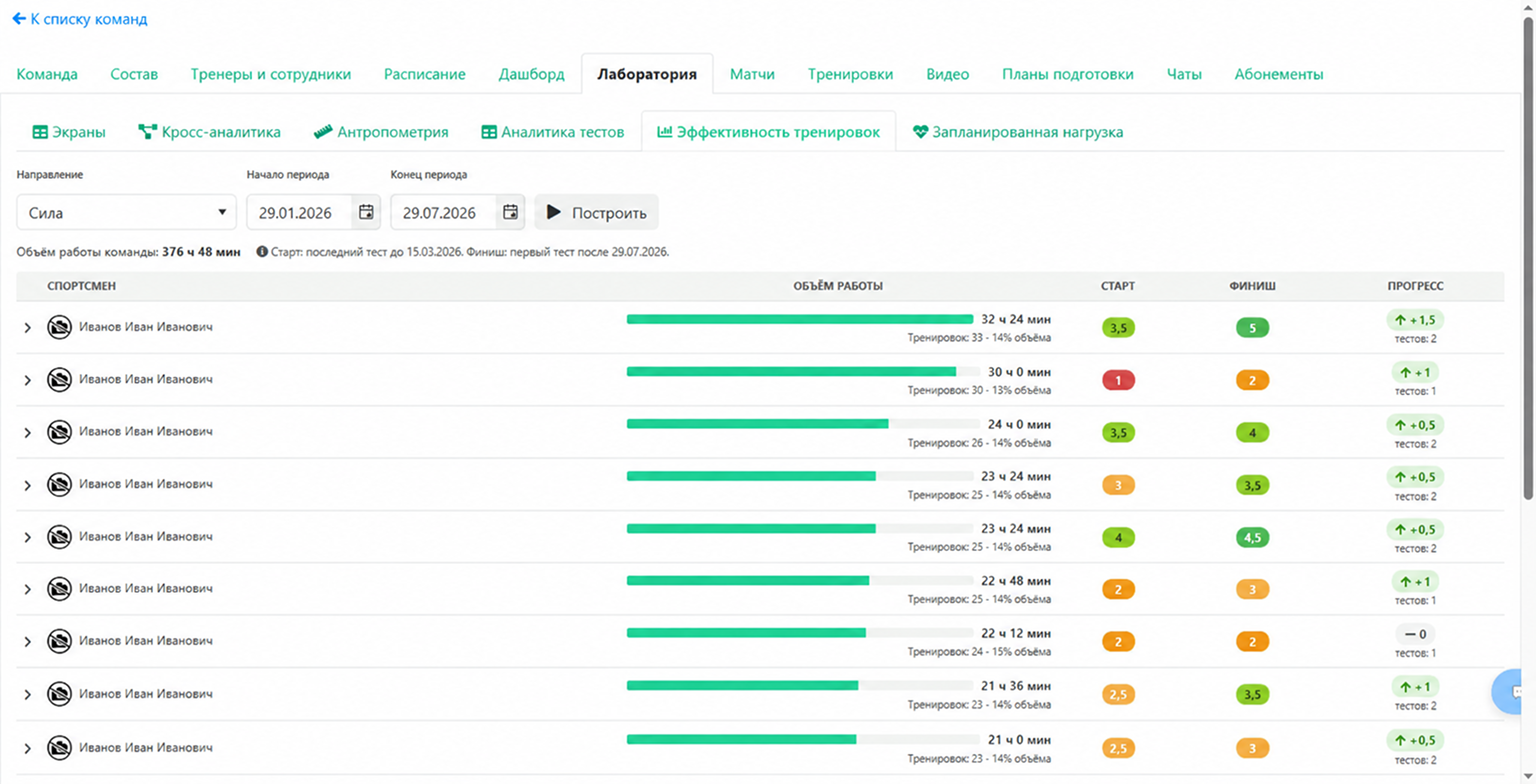Click the progress badge +1,5
The width and height of the screenshot is (1536, 784).
tap(1415, 320)
